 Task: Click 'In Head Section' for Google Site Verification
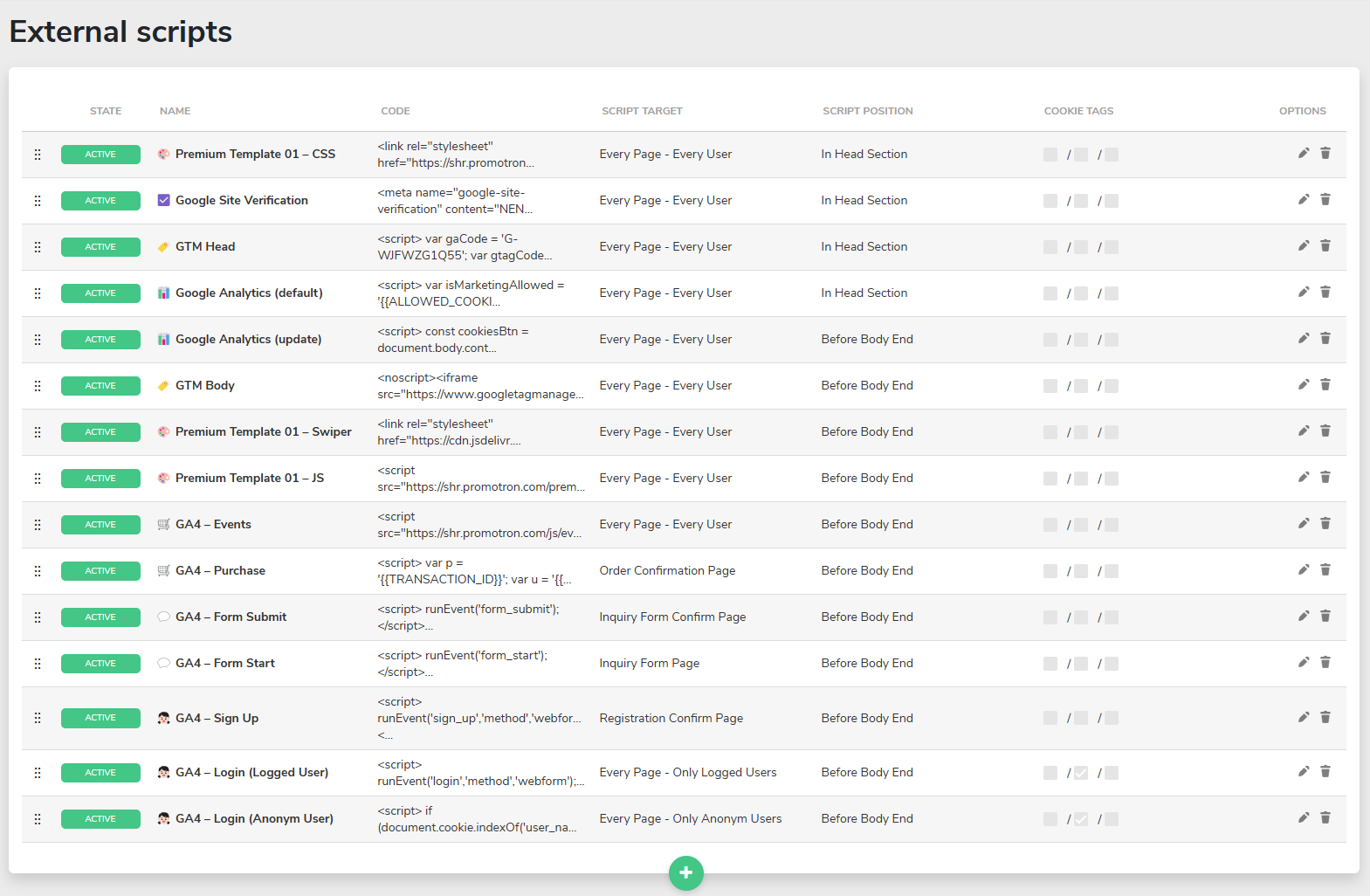(x=864, y=200)
